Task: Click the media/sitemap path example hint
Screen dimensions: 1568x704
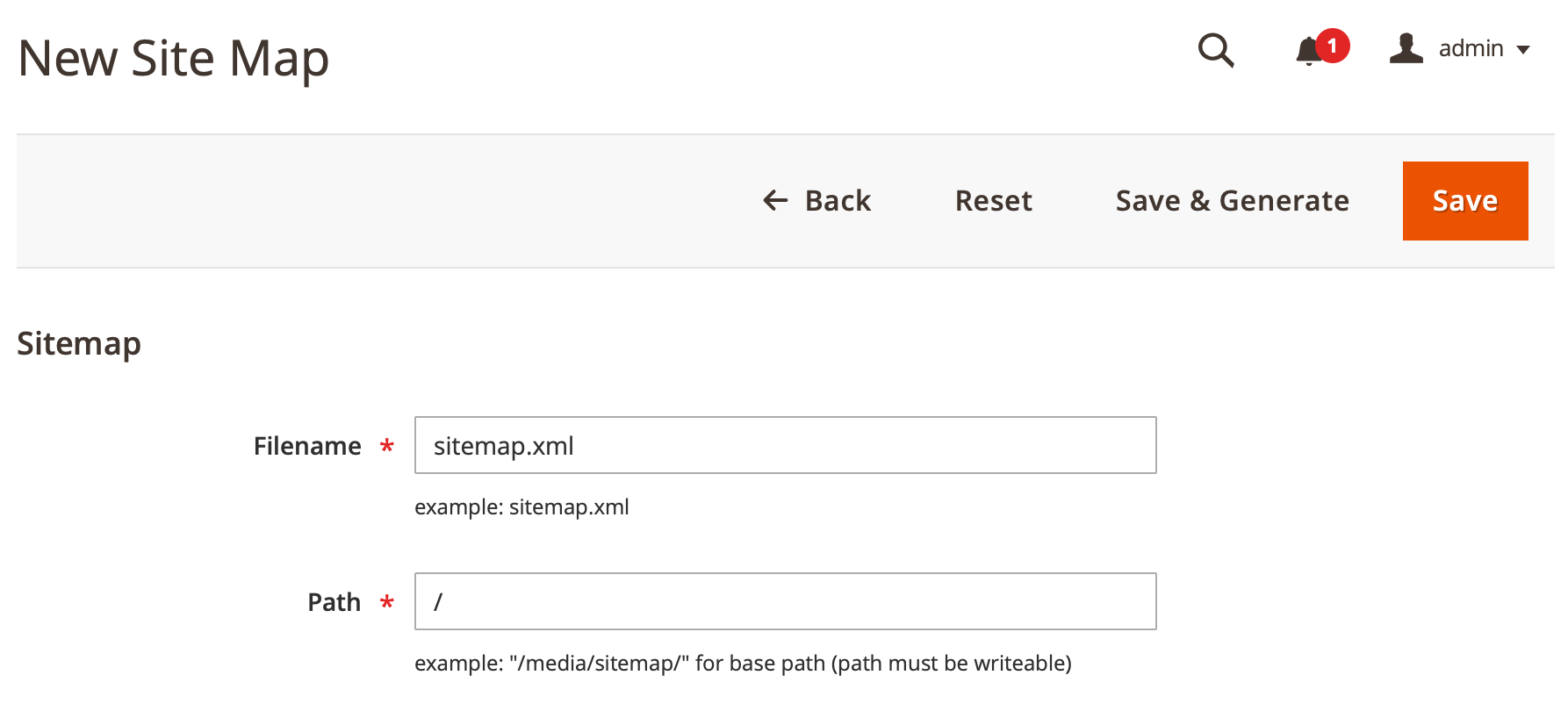Action: tap(743, 664)
